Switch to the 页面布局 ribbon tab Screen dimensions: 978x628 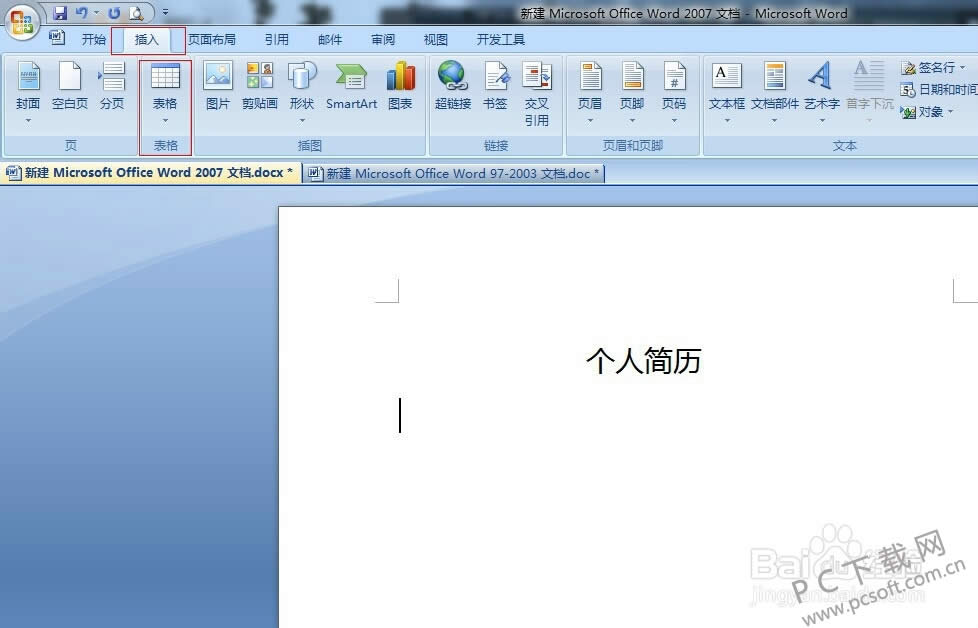(212, 39)
